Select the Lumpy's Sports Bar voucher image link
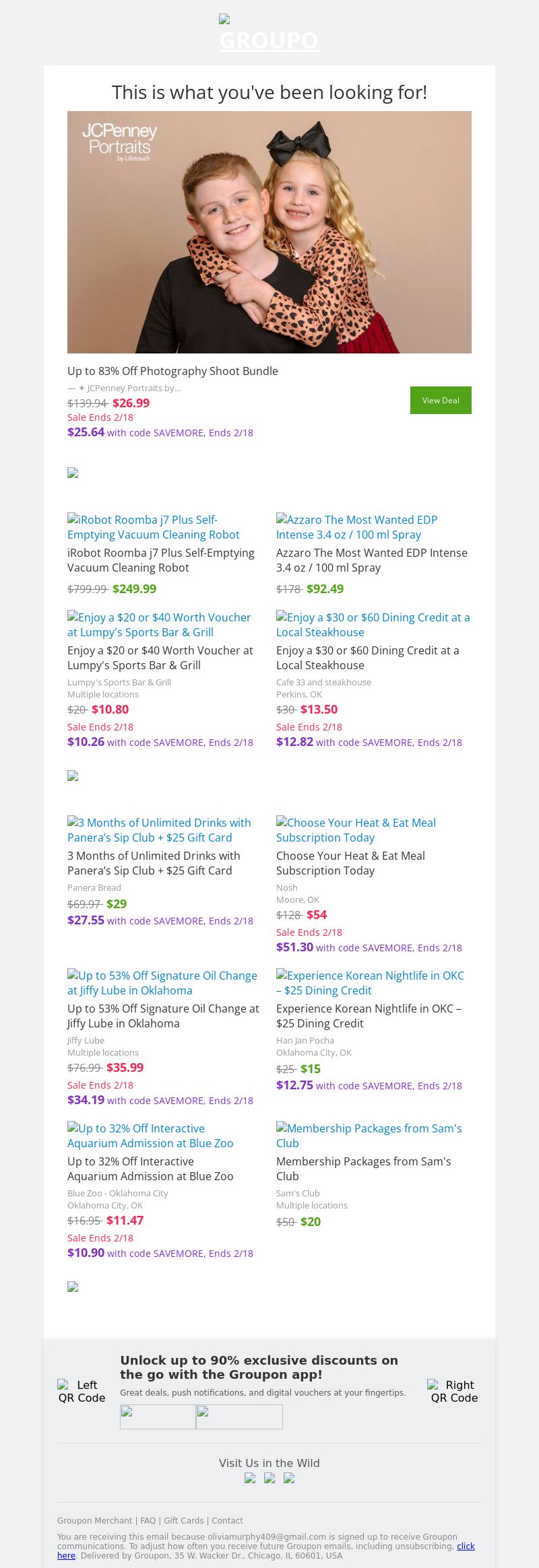Screen dimensions: 539x1568 [159, 625]
